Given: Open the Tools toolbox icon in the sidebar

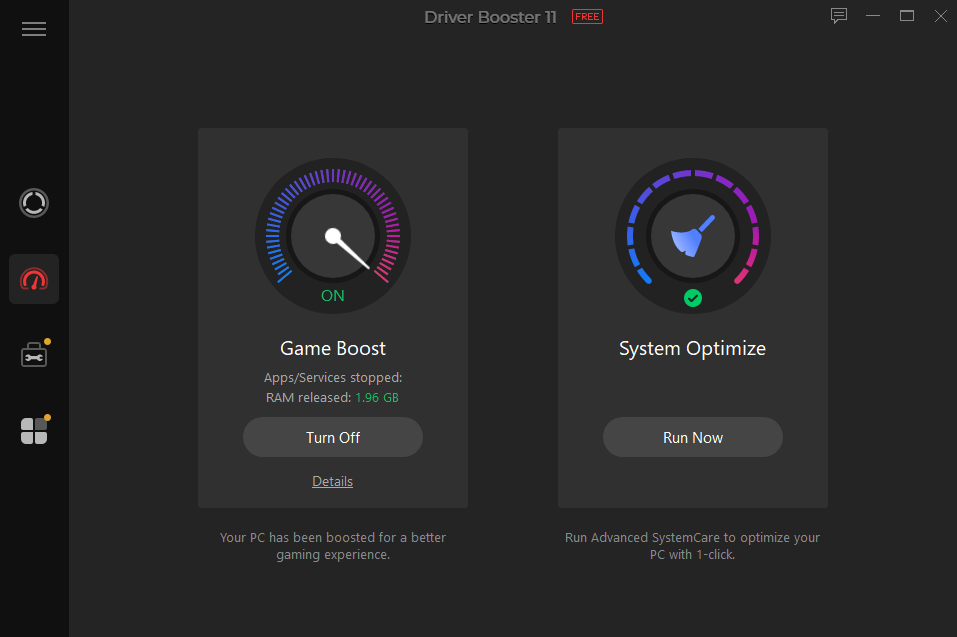Looking at the screenshot, I should [33, 353].
